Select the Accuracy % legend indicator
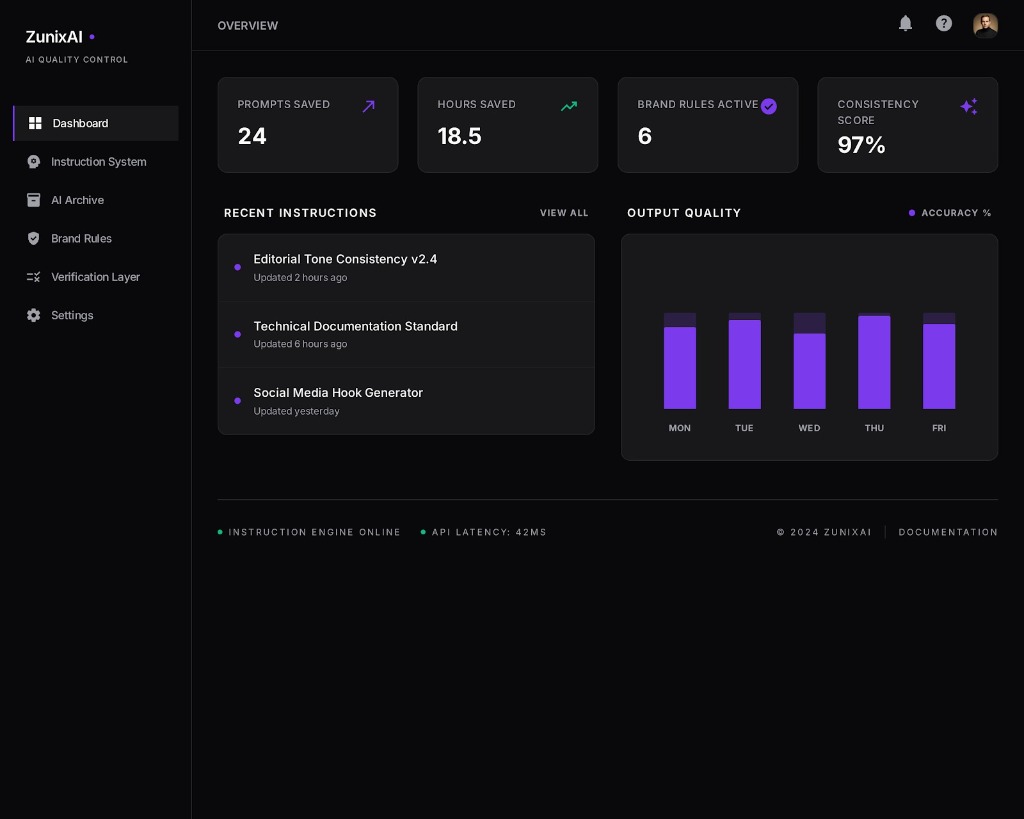 coord(912,213)
